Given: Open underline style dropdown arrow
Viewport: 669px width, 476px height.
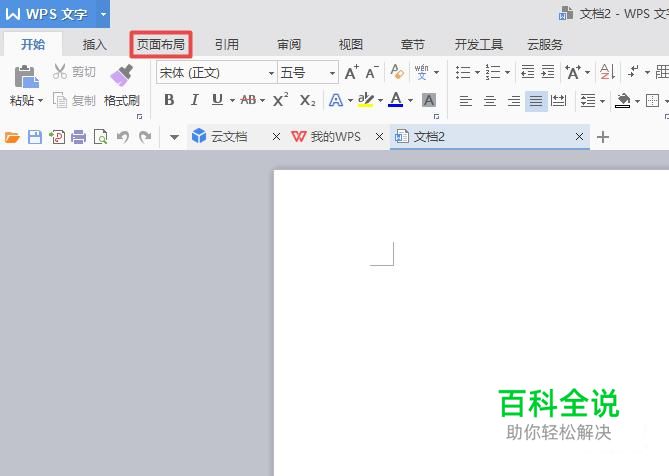Looking at the screenshot, I should point(233,101).
